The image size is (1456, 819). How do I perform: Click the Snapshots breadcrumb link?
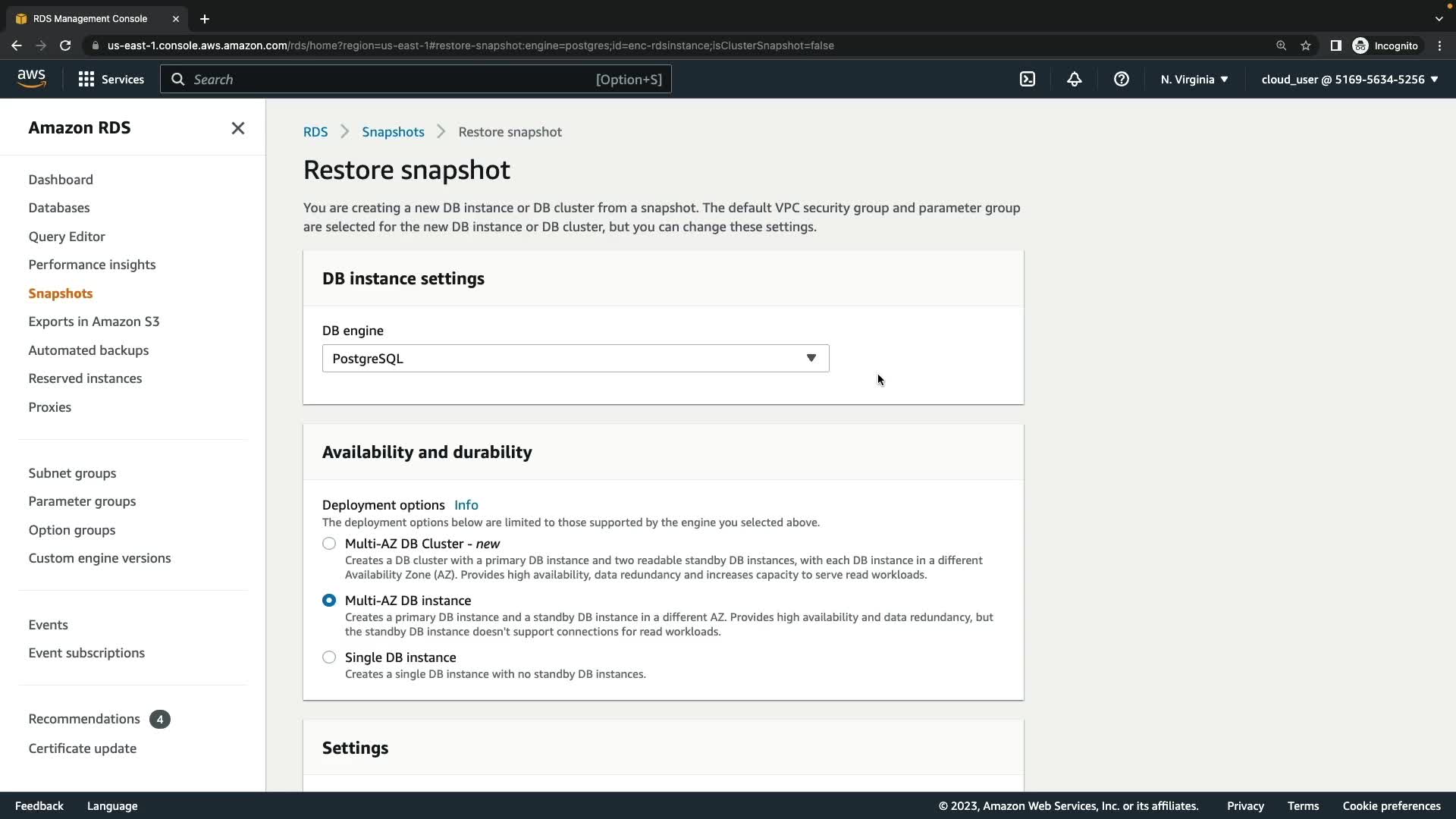point(393,132)
